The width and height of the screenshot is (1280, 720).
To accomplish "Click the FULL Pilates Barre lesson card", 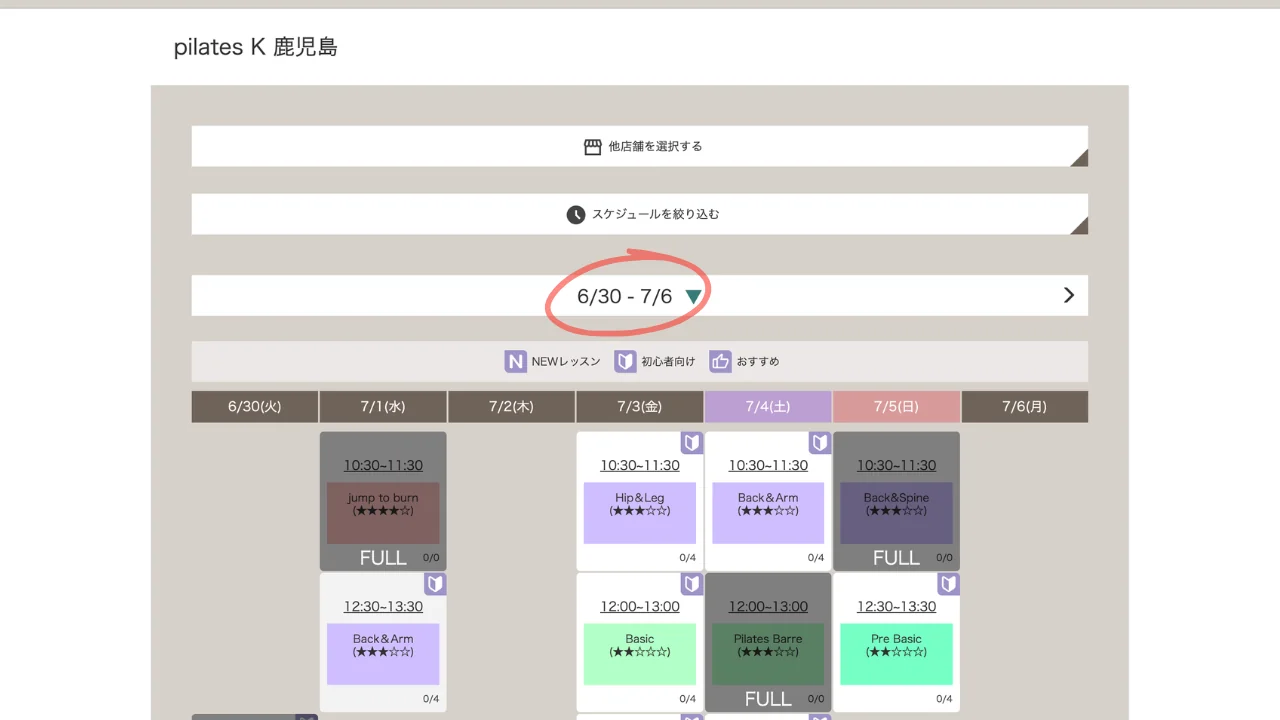I will [x=768, y=642].
